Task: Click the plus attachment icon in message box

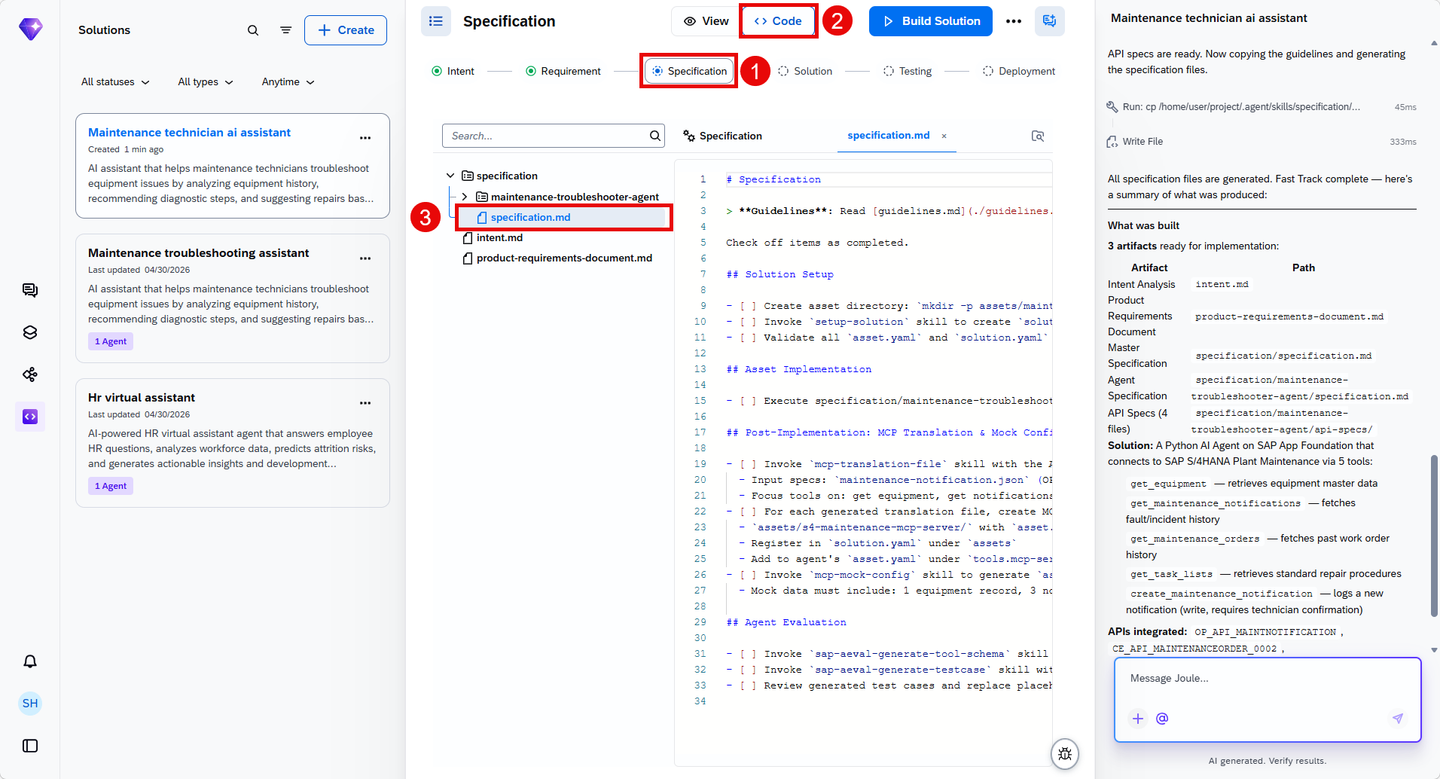Action: (1138, 718)
